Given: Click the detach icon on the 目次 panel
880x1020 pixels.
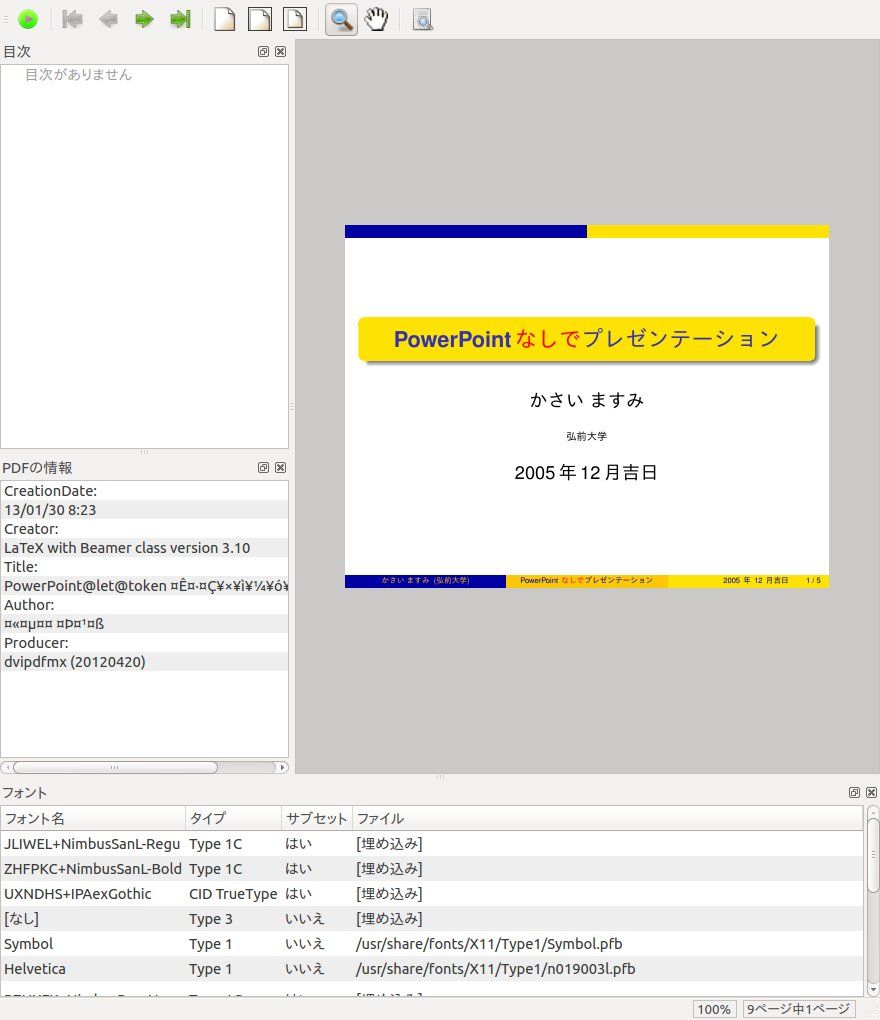Looking at the screenshot, I should coord(263,51).
